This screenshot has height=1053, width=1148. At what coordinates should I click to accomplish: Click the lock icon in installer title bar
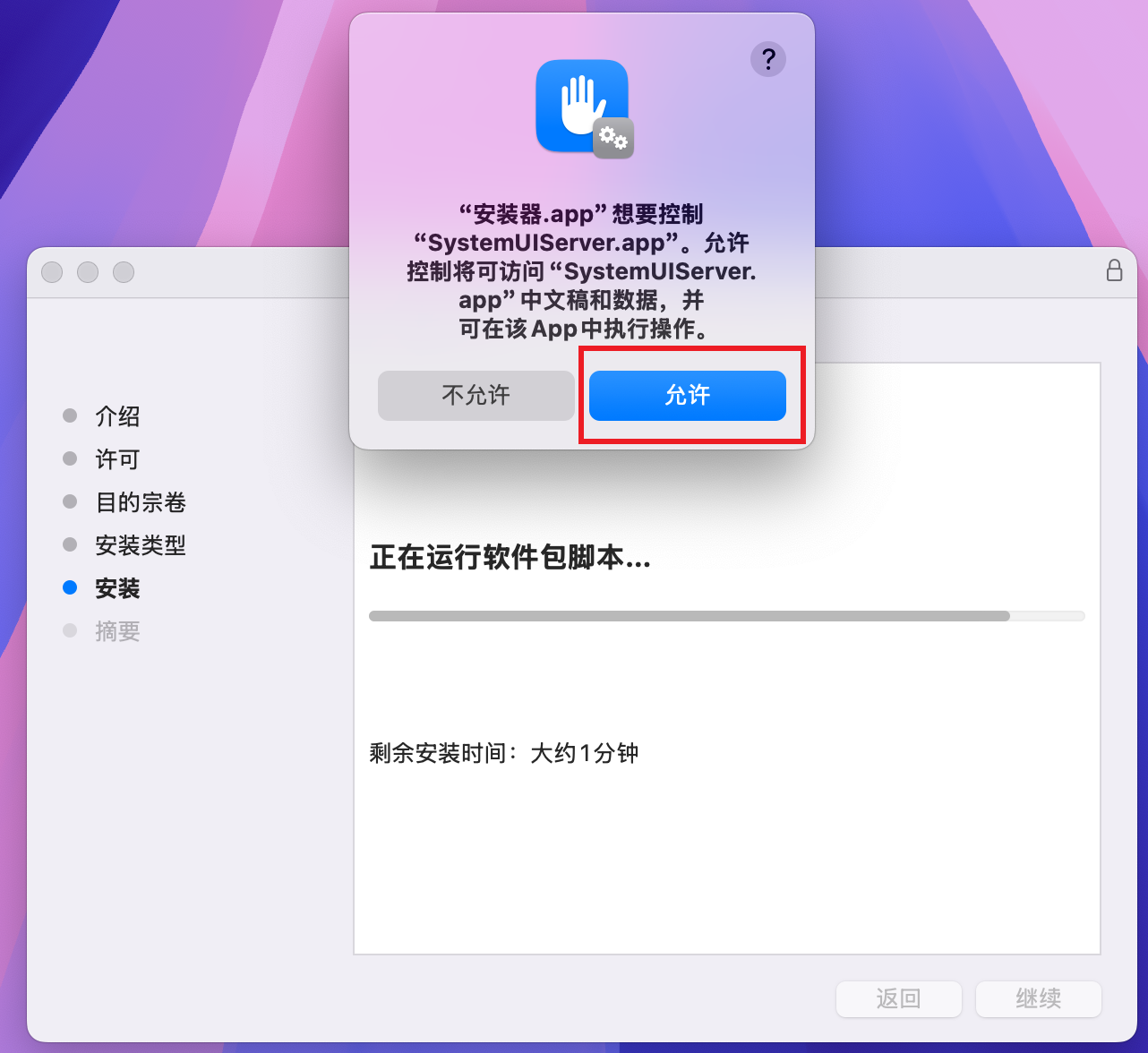[x=1114, y=270]
